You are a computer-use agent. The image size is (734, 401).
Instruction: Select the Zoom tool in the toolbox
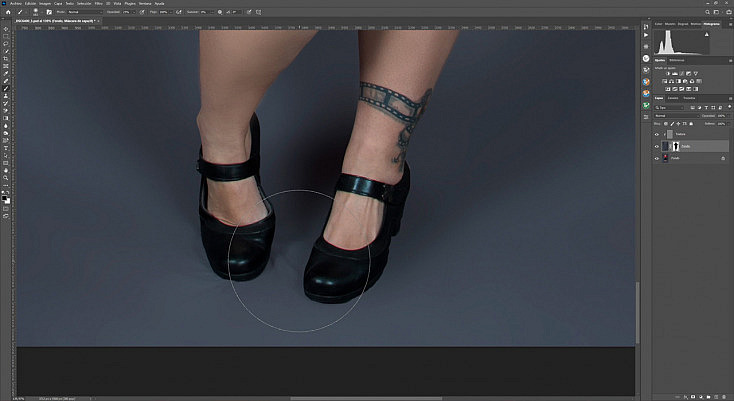pyautogui.click(x=7, y=177)
